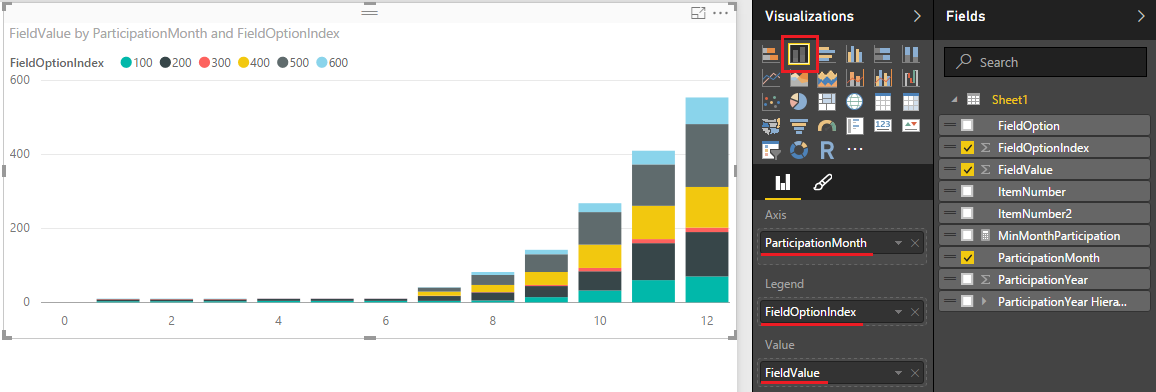Uncheck the FieldValue field checkbox
The width and height of the screenshot is (1156, 392).
coord(967,169)
